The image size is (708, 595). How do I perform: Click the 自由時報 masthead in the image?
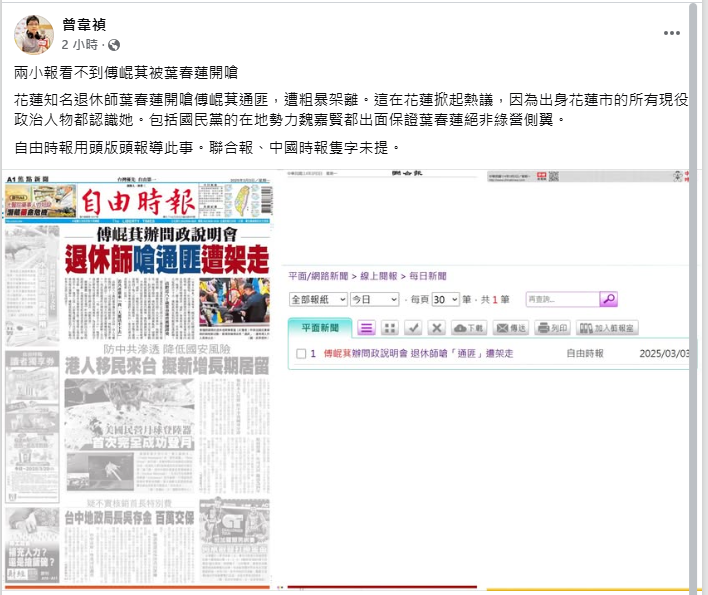(x=138, y=201)
